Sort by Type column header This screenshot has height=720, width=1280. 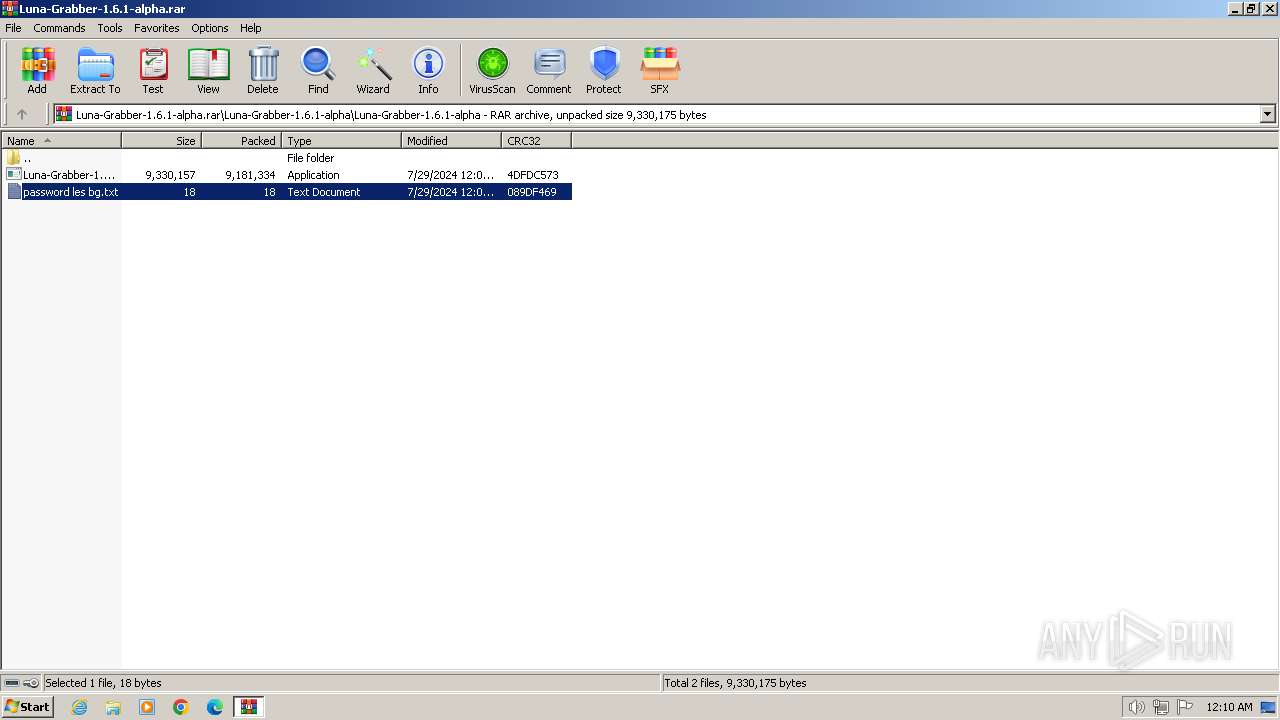(342, 141)
